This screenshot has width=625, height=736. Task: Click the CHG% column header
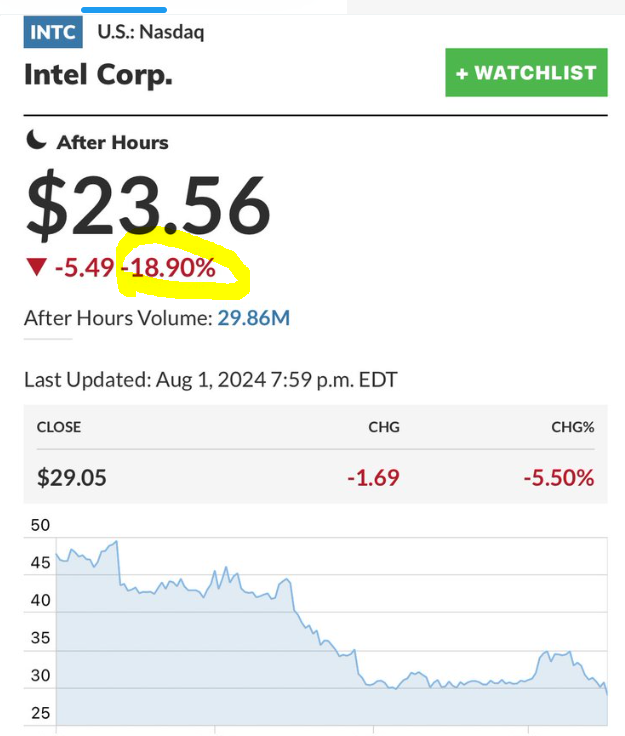point(572,427)
